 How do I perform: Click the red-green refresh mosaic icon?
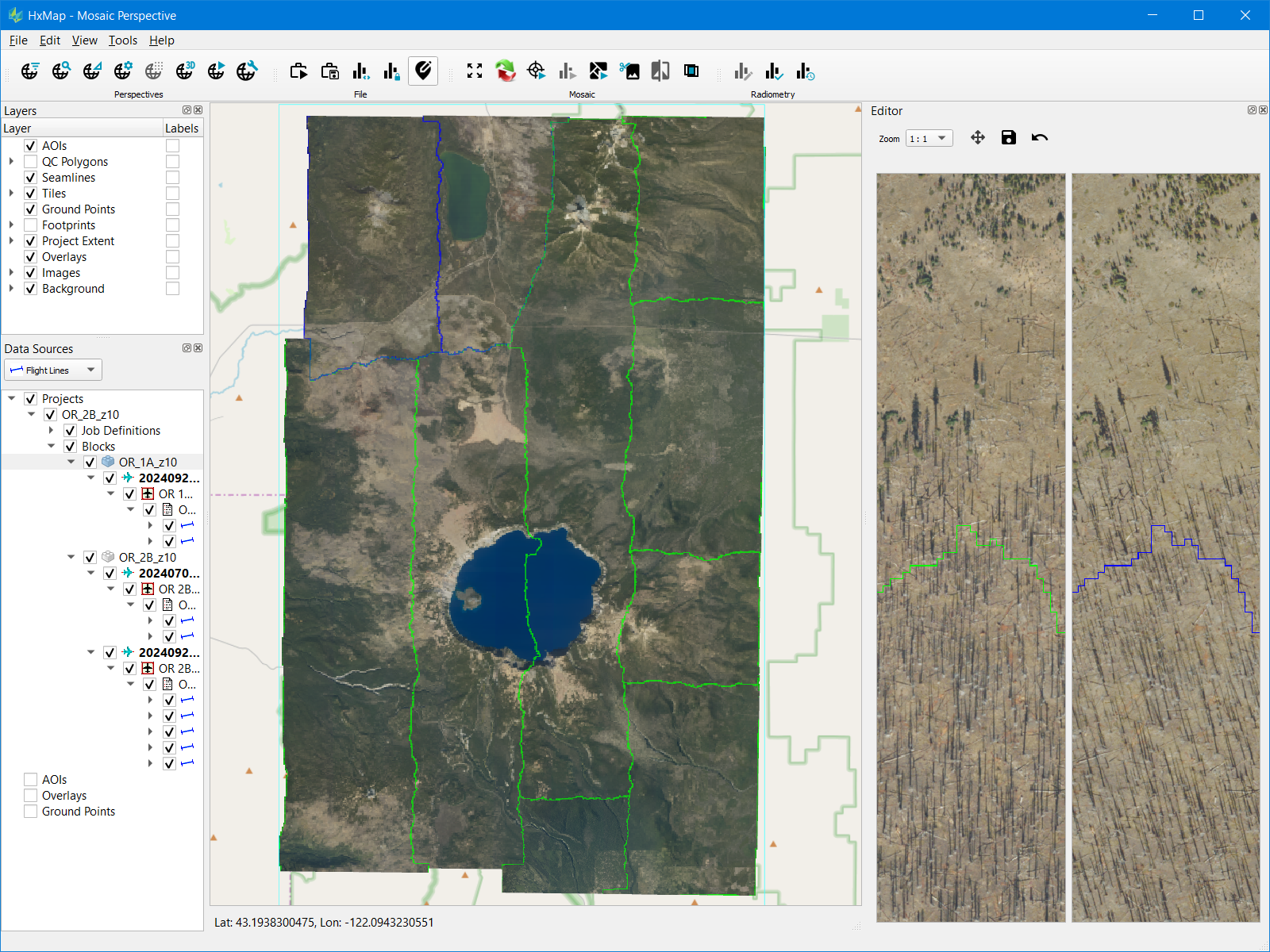(x=506, y=71)
